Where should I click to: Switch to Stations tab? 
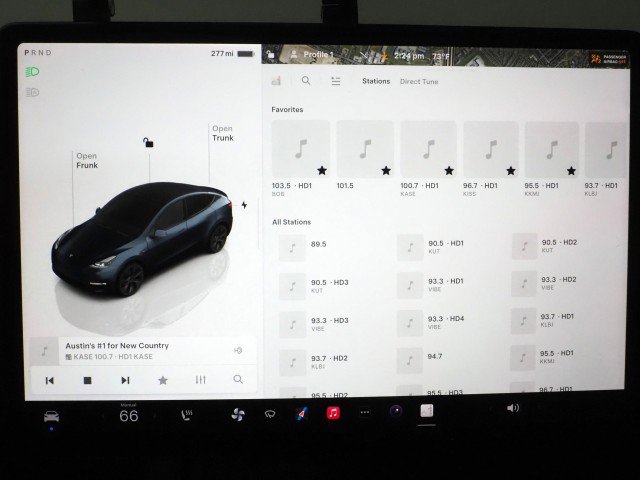click(x=376, y=81)
